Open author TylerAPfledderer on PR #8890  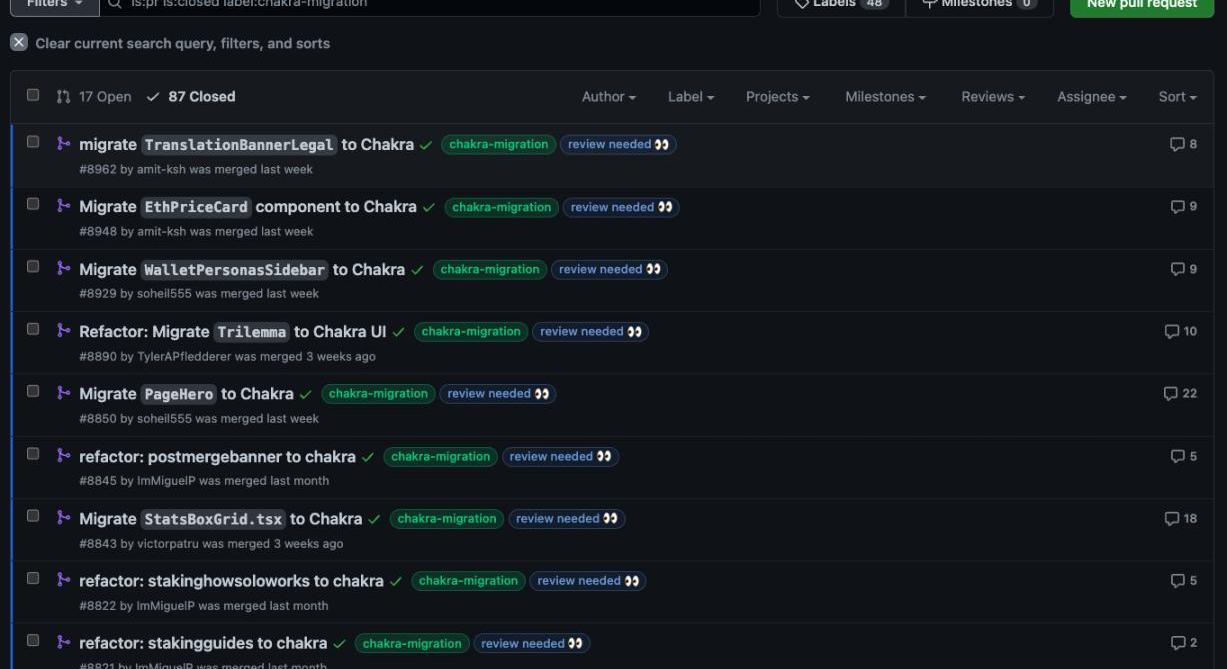[184, 356]
